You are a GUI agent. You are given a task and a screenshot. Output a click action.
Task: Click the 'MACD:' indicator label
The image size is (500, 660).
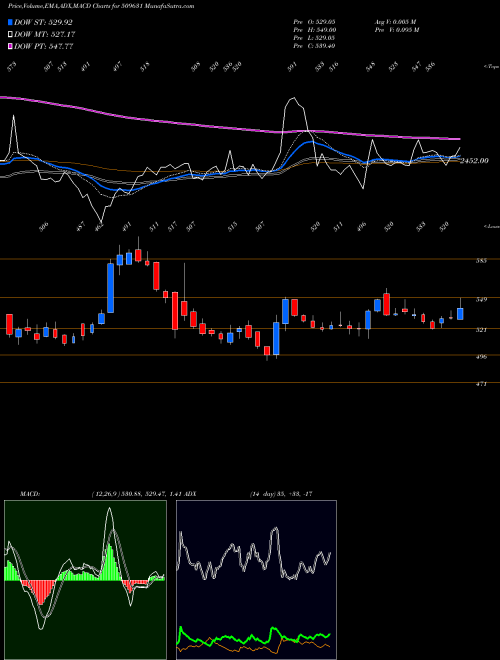30,494
